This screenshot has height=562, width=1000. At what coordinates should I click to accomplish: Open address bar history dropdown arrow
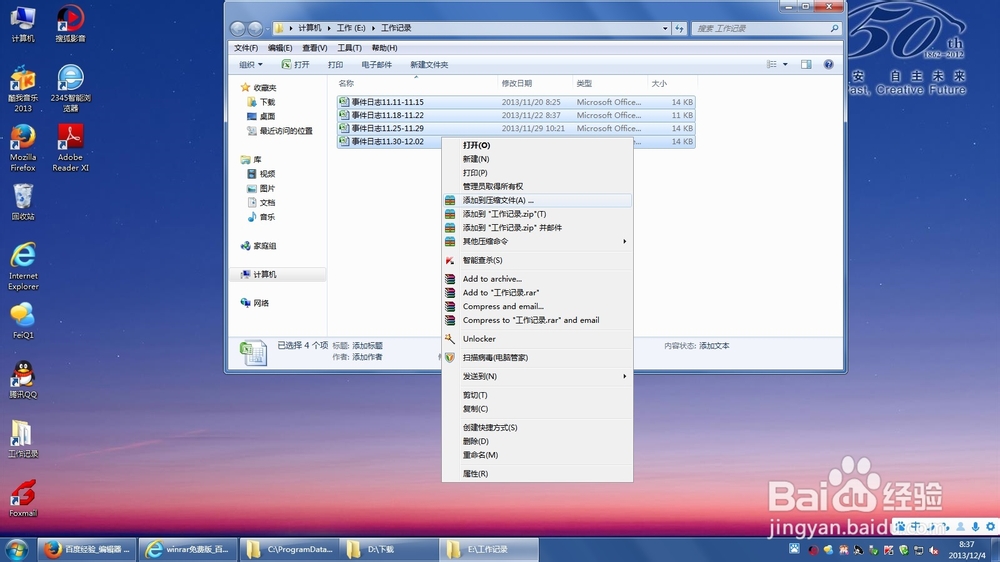(665, 28)
